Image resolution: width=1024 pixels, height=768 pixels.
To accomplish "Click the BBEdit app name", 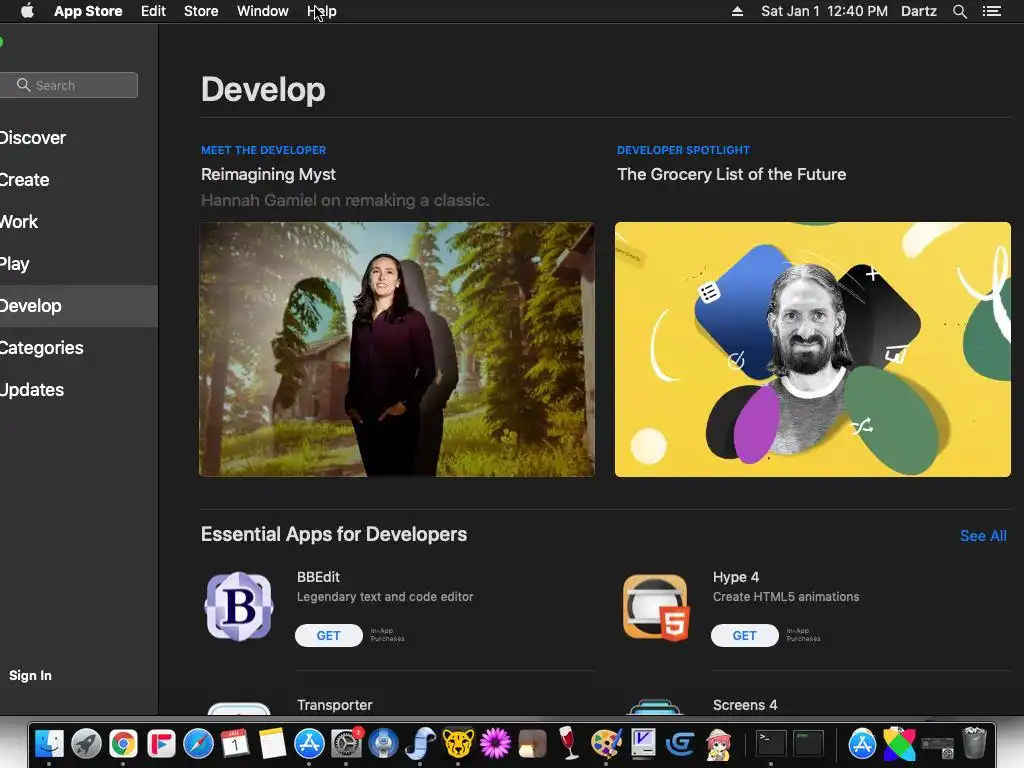I will pos(318,577).
